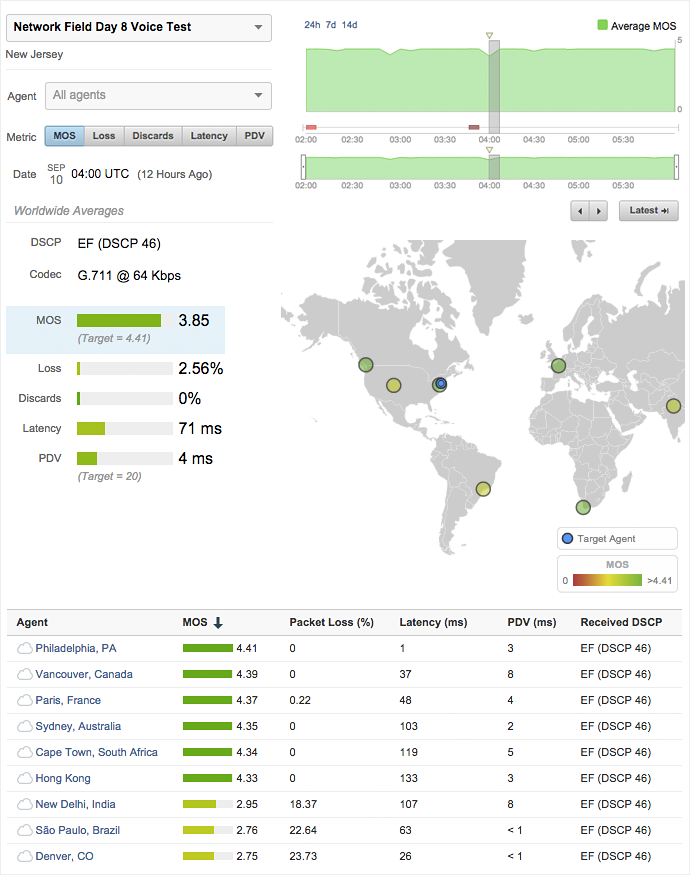Open the Network Field Day 8 test dropdown

(139, 27)
